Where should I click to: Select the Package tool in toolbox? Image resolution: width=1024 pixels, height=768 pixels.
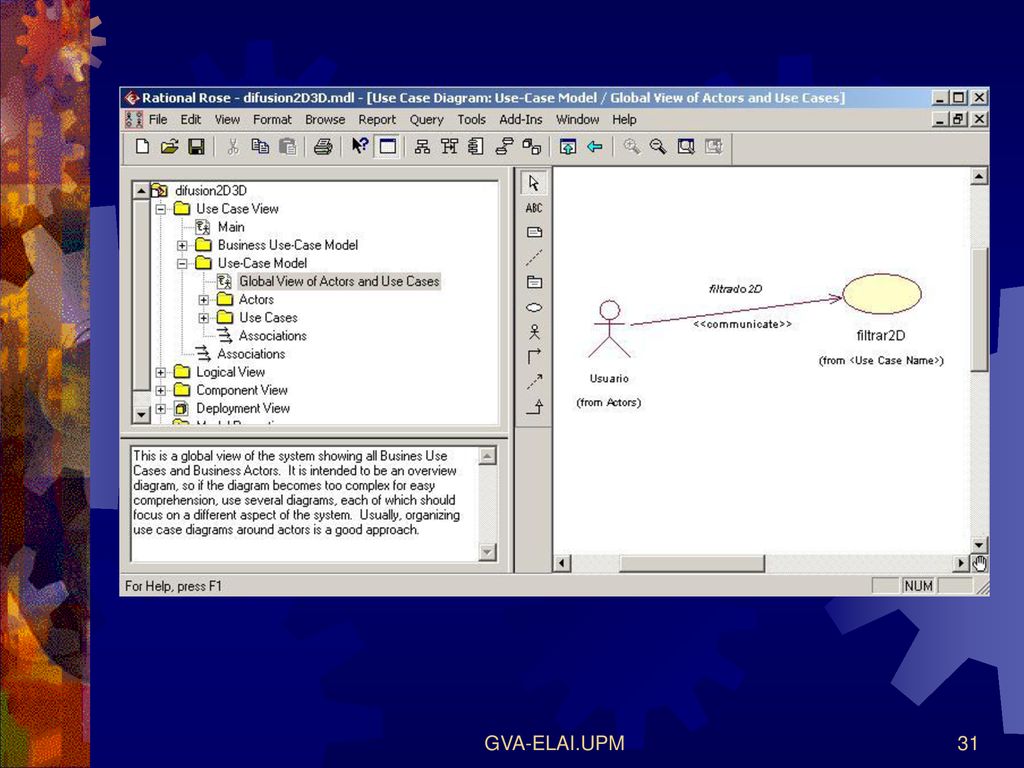534,283
